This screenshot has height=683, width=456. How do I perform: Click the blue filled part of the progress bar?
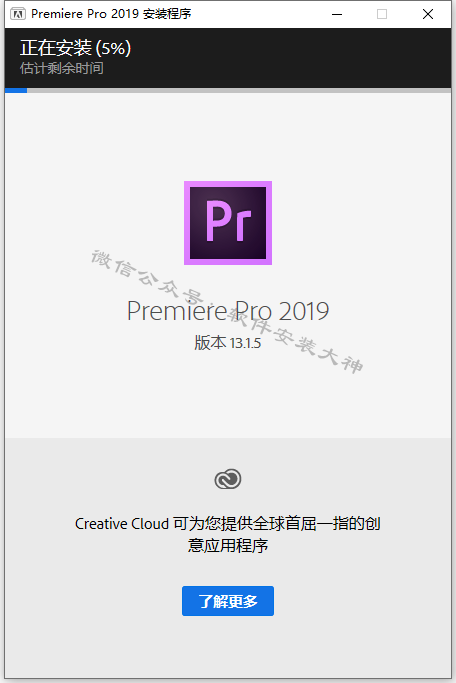pyautogui.click(x=16, y=91)
